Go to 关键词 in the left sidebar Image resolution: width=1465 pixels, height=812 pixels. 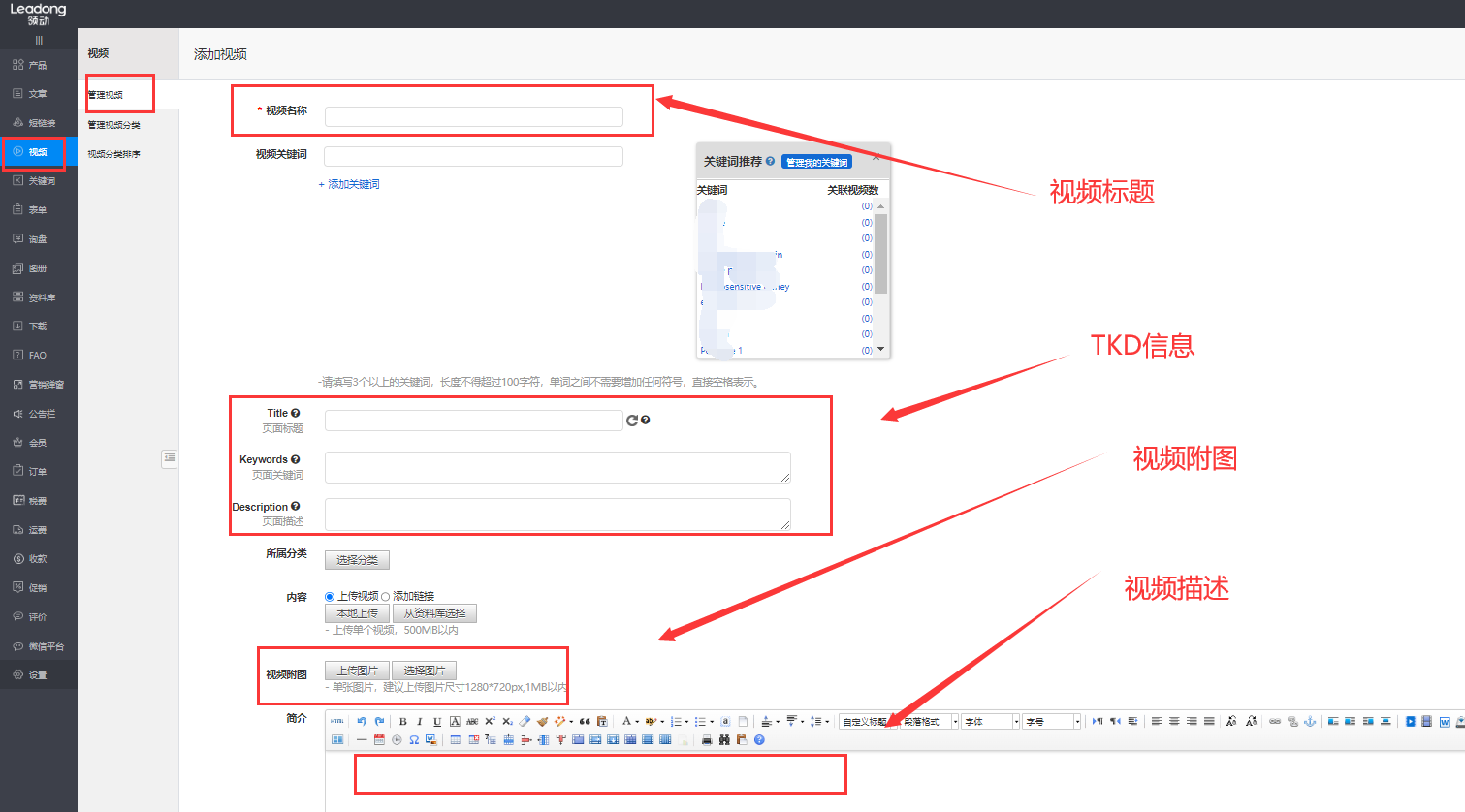click(x=41, y=181)
